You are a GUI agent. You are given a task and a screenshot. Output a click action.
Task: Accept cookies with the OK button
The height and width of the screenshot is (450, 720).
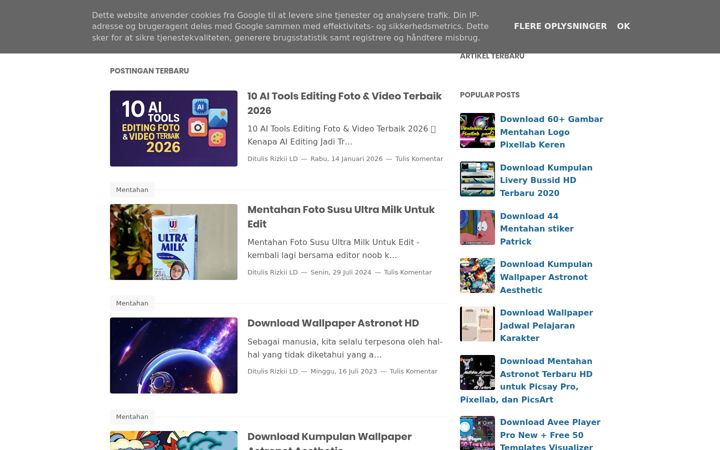point(623,26)
